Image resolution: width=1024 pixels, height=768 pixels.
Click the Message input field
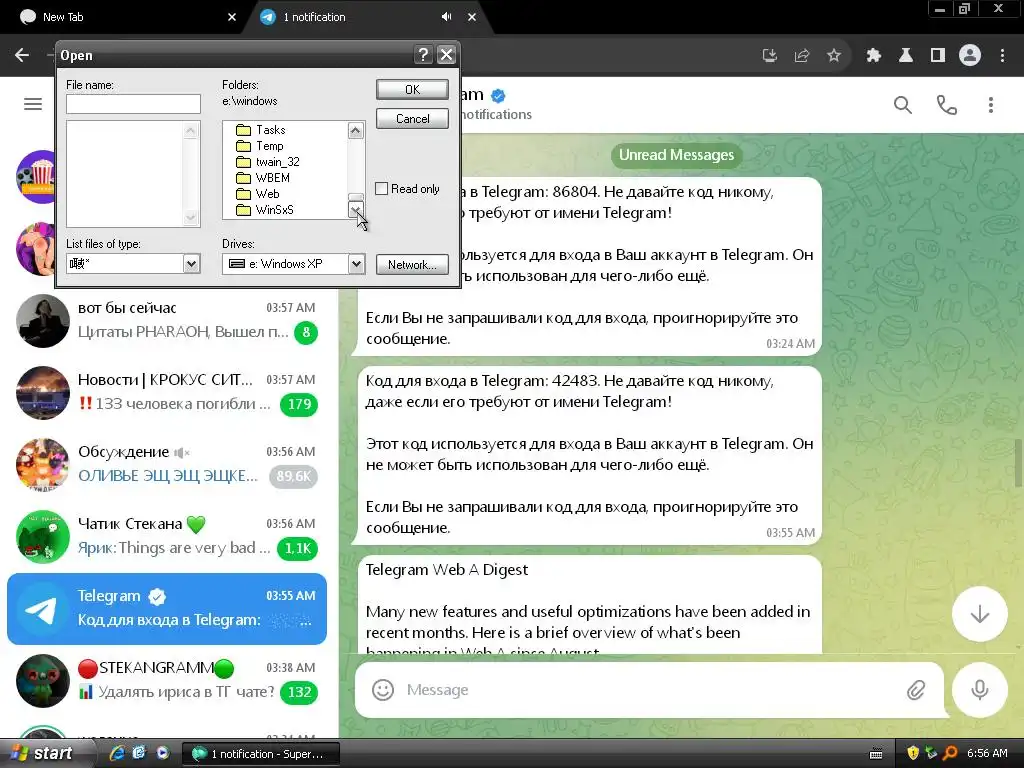click(650, 690)
